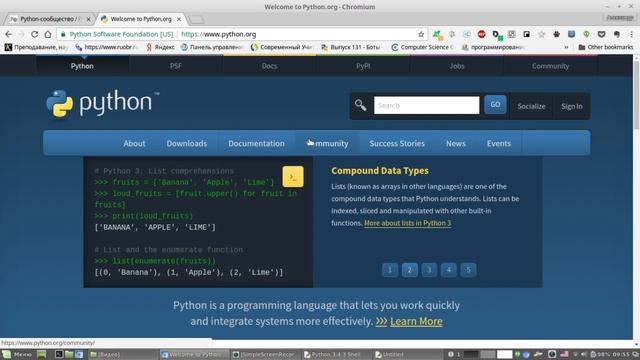The width and height of the screenshot is (640, 360).
Task: Open the Community top navigation tab
Action: (550, 66)
